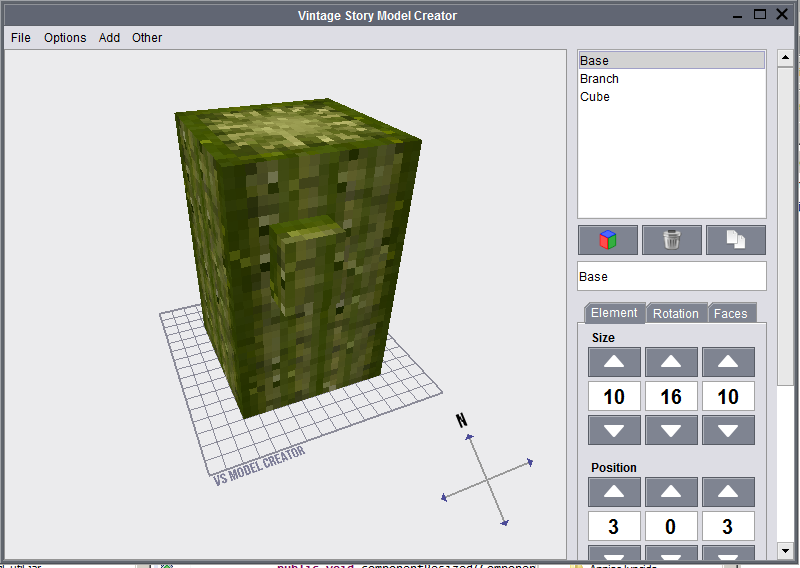Click the trash can delete element icon
Screen dimensions: 800x568
[x=671, y=240]
